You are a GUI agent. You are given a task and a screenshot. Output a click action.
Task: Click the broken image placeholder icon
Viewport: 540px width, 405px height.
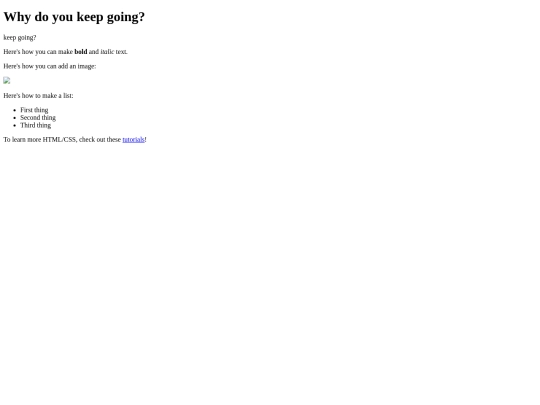pos(7,81)
